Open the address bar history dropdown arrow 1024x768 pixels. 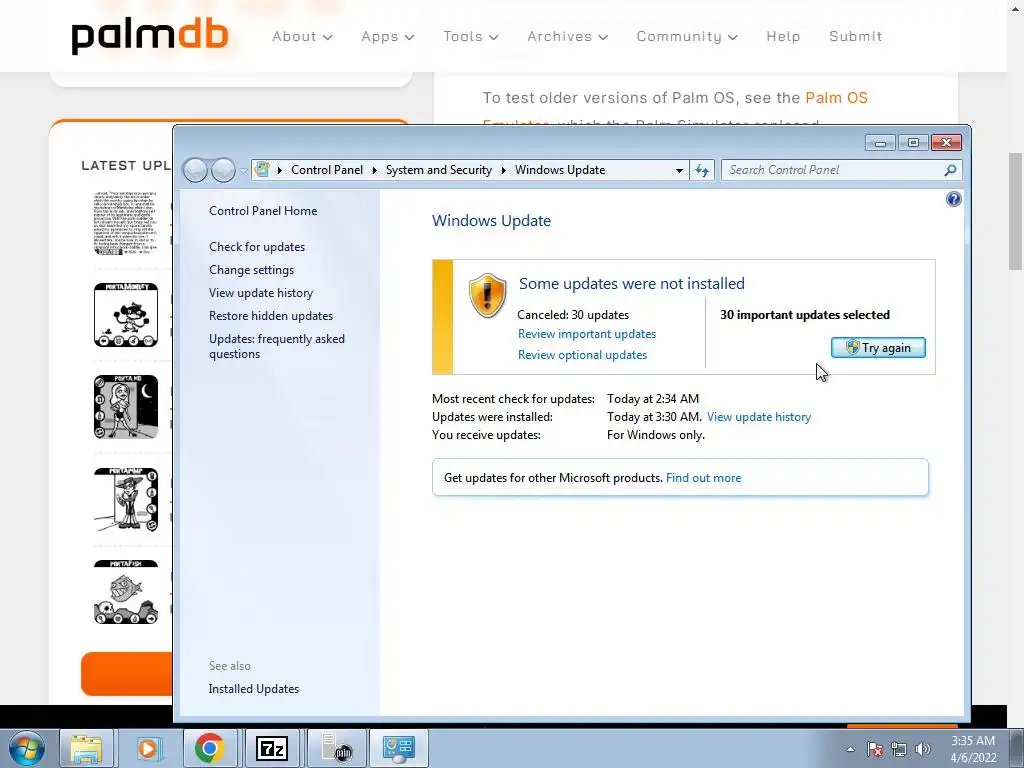coord(679,170)
